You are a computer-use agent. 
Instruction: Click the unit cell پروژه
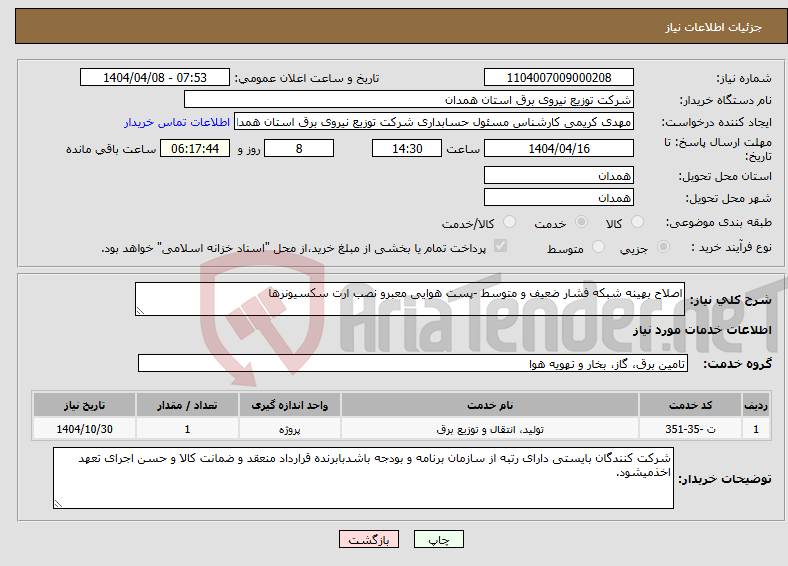(x=290, y=429)
